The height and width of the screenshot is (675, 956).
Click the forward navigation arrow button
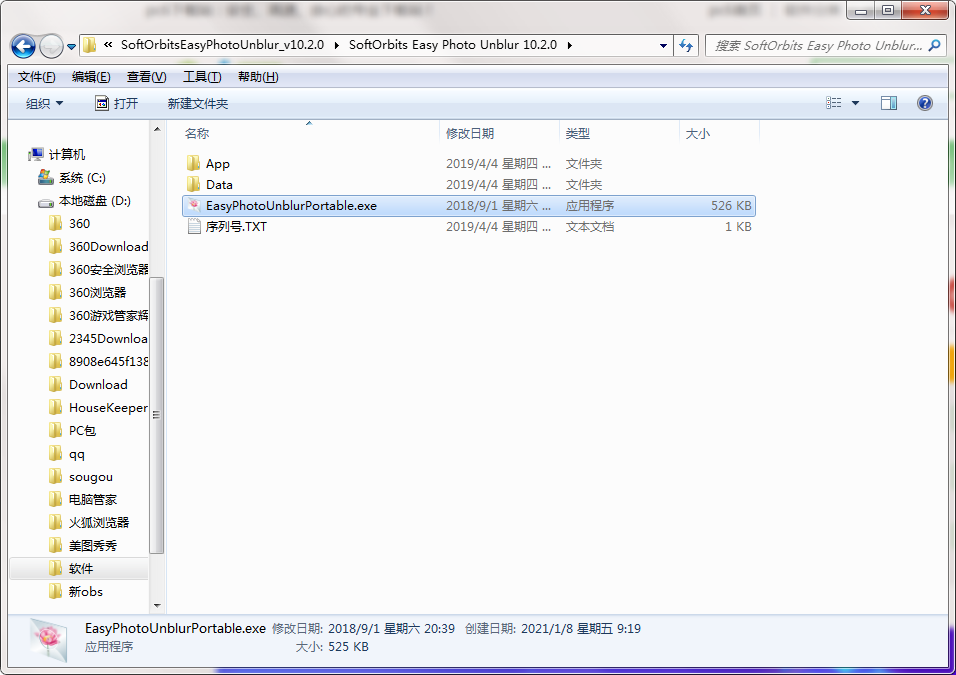(51, 46)
